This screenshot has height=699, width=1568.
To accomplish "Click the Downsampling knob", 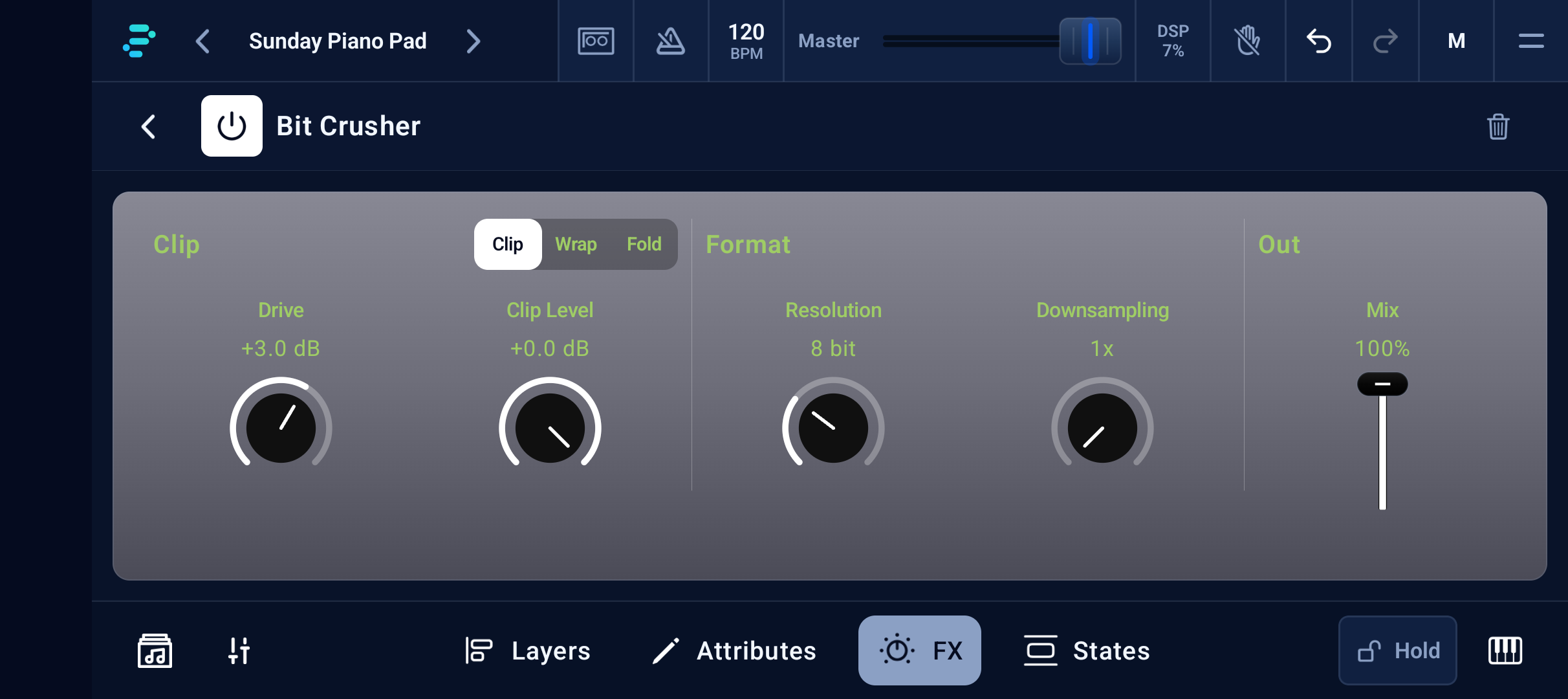I will click(1102, 427).
